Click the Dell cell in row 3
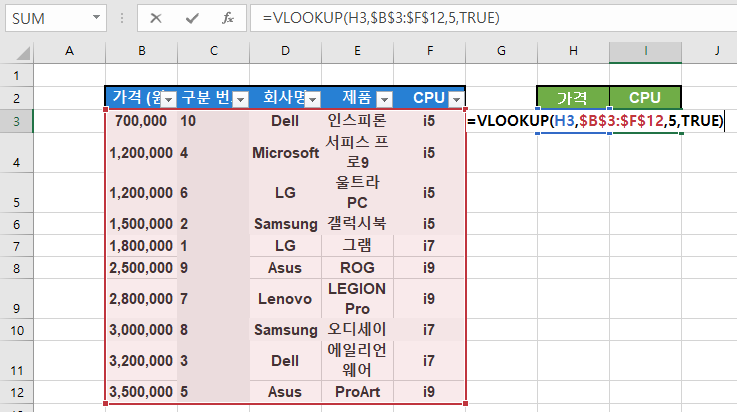 pyautogui.click(x=285, y=121)
